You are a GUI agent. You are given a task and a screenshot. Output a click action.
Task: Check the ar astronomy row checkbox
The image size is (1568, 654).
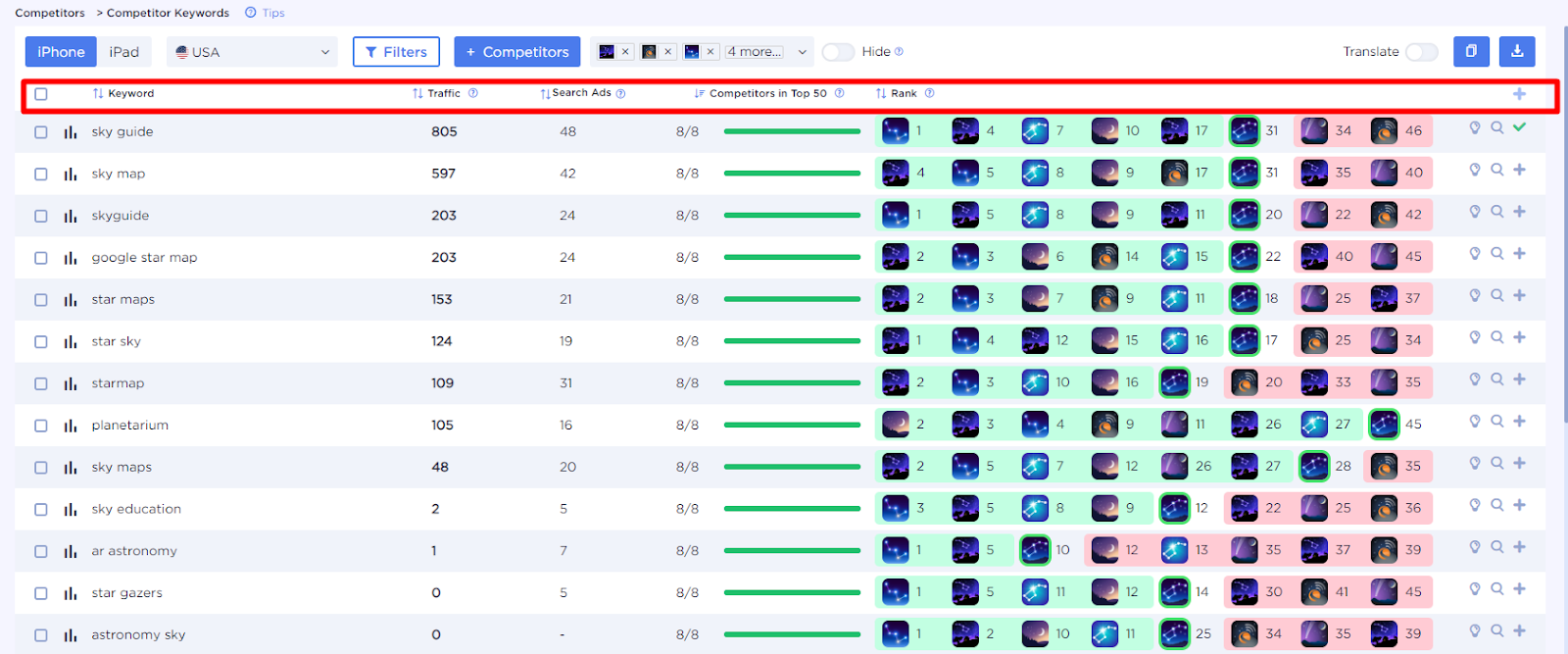41,552
